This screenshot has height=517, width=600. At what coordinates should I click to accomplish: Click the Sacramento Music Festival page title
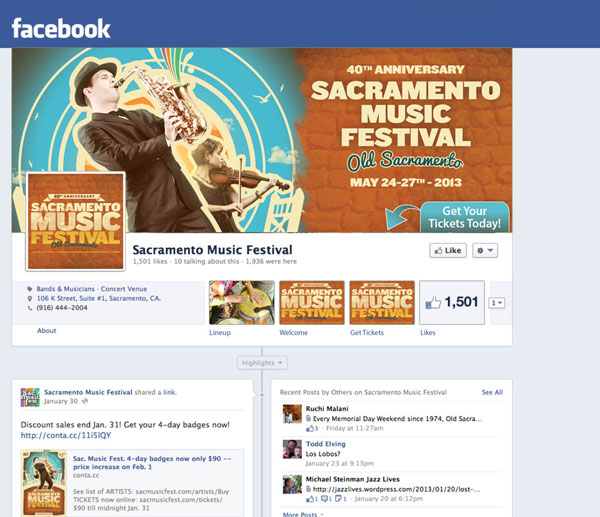(x=212, y=250)
